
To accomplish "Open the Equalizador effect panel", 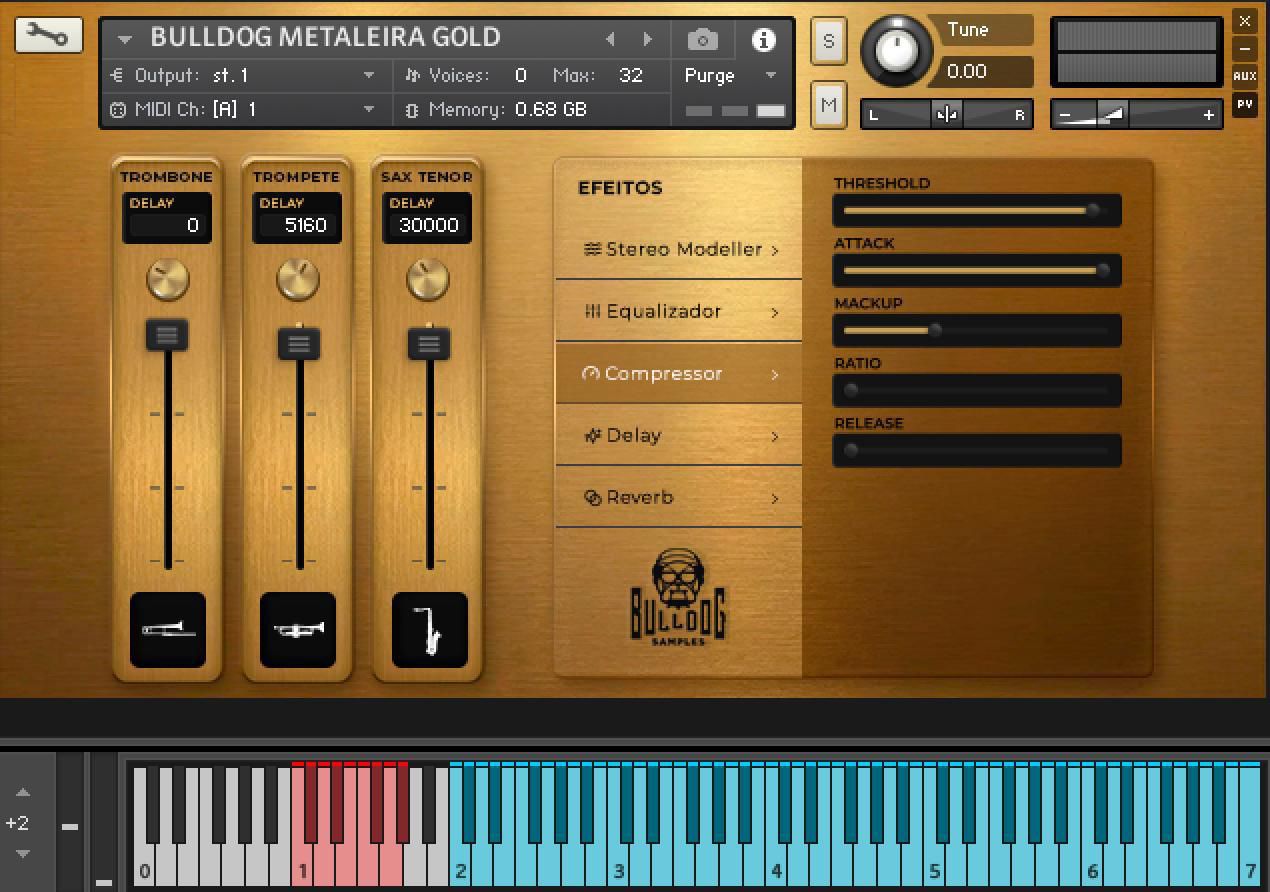I will [x=679, y=311].
